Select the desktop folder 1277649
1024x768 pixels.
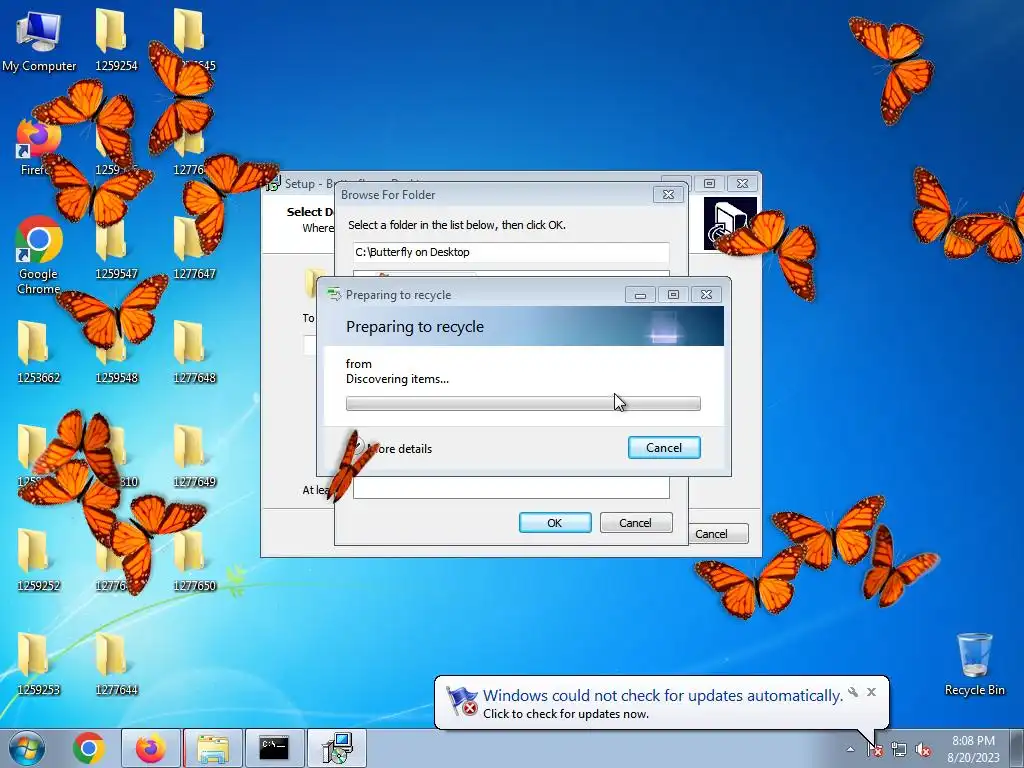tap(194, 456)
